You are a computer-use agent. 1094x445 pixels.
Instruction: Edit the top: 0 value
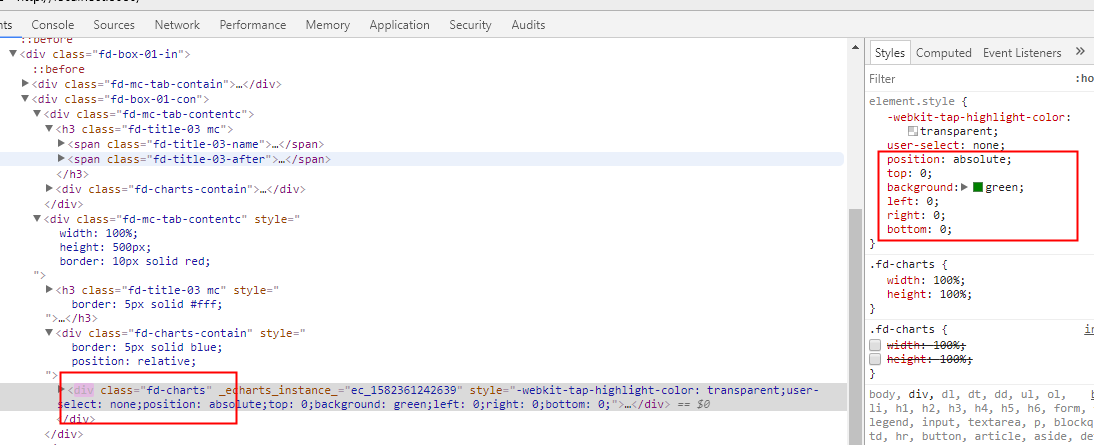click(923, 173)
